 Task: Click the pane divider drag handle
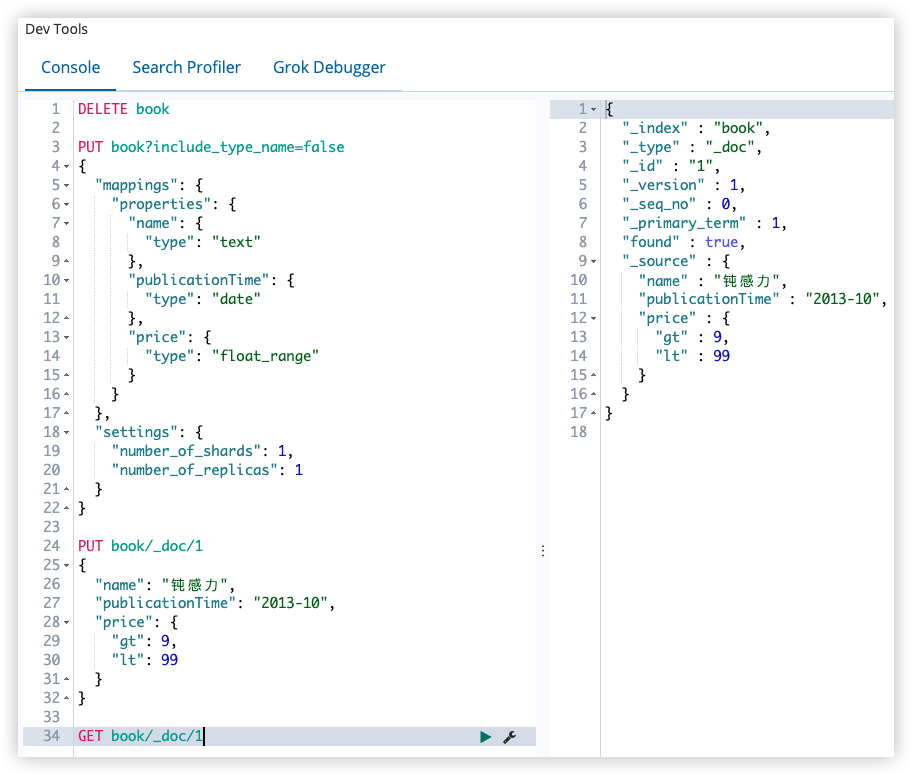pyautogui.click(x=543, y=550)
